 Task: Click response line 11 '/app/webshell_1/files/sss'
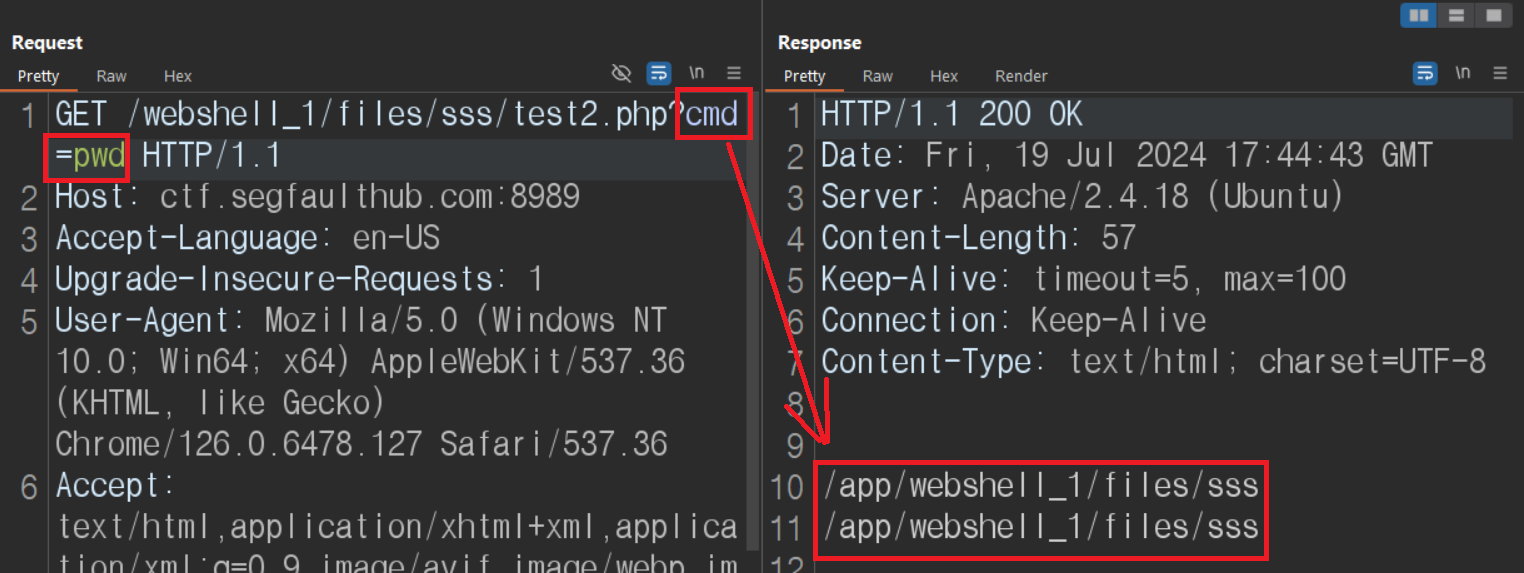point(1040,527)
